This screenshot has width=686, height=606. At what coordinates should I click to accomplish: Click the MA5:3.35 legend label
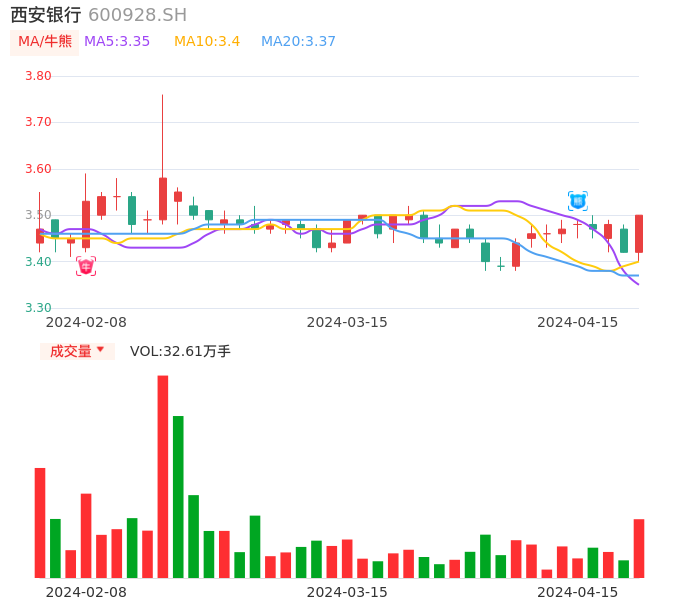pos(117,42)
